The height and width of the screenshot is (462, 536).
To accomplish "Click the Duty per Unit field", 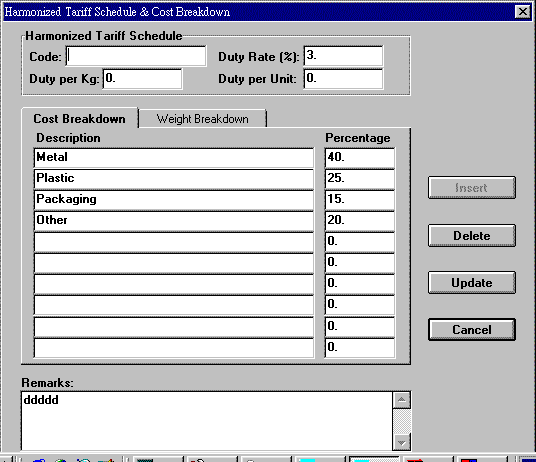I will point(343,79).
